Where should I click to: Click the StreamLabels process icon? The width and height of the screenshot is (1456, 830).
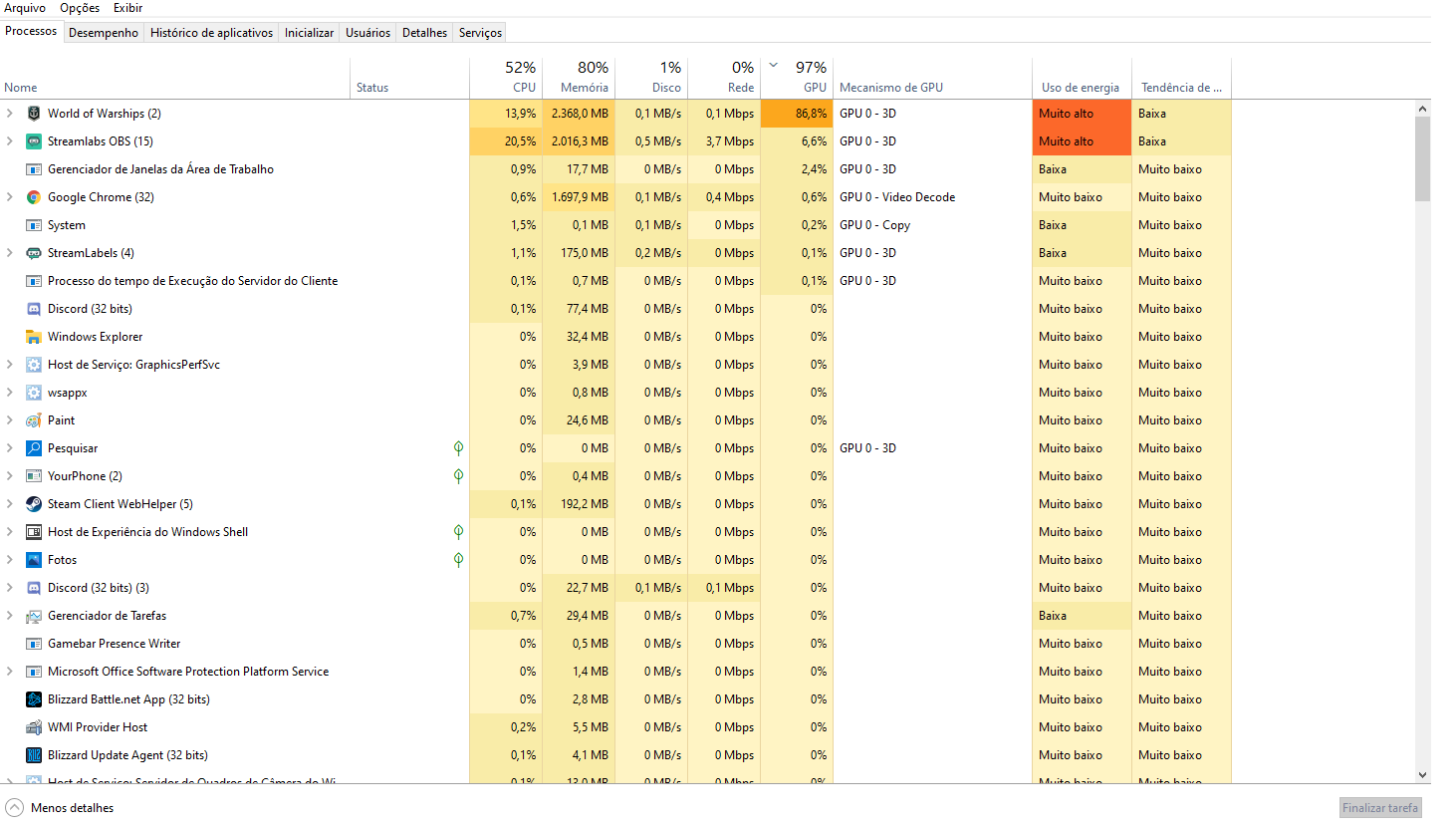point(34,253)
